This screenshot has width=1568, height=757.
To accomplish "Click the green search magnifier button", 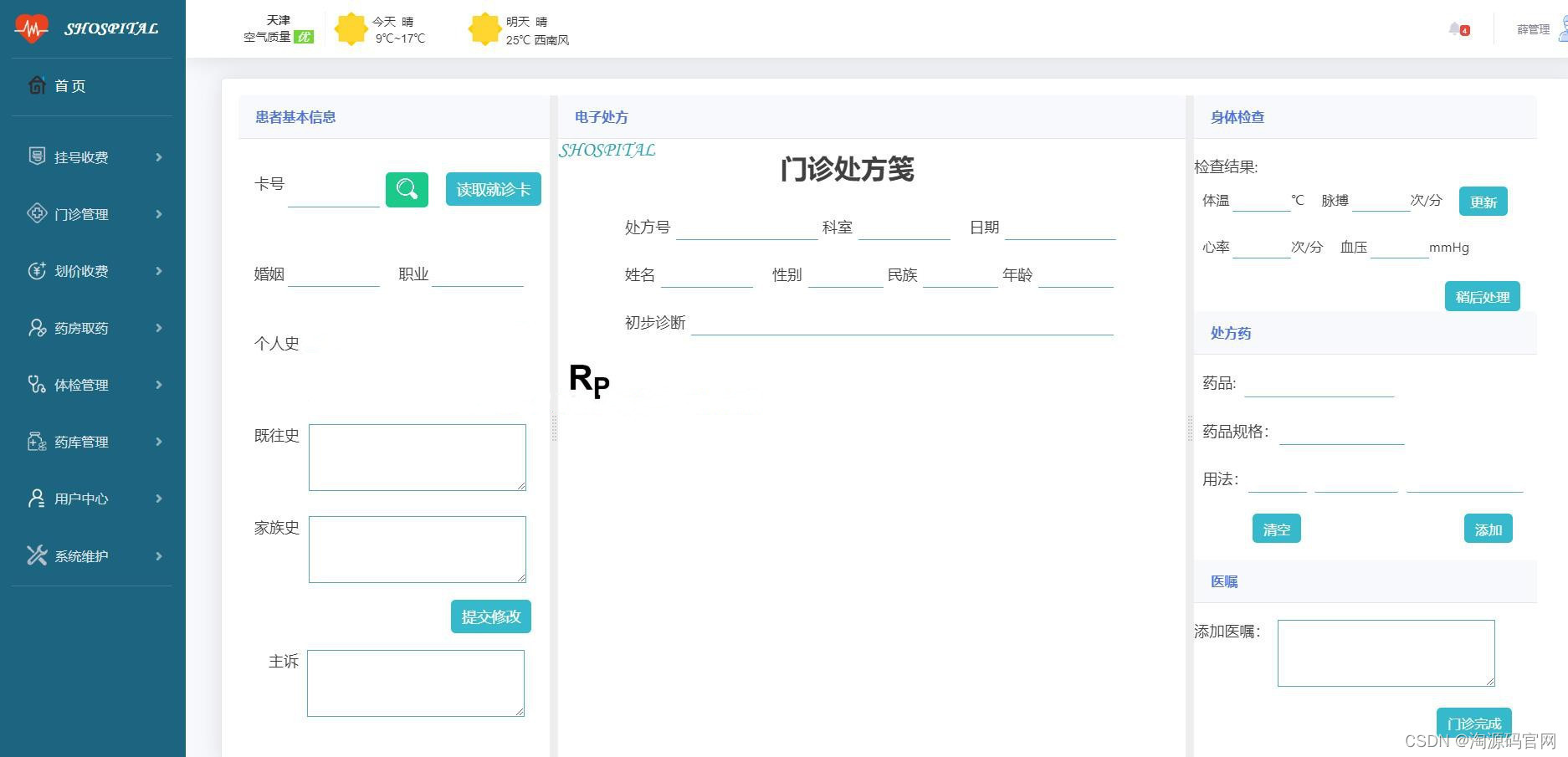I will click(407, 189).
